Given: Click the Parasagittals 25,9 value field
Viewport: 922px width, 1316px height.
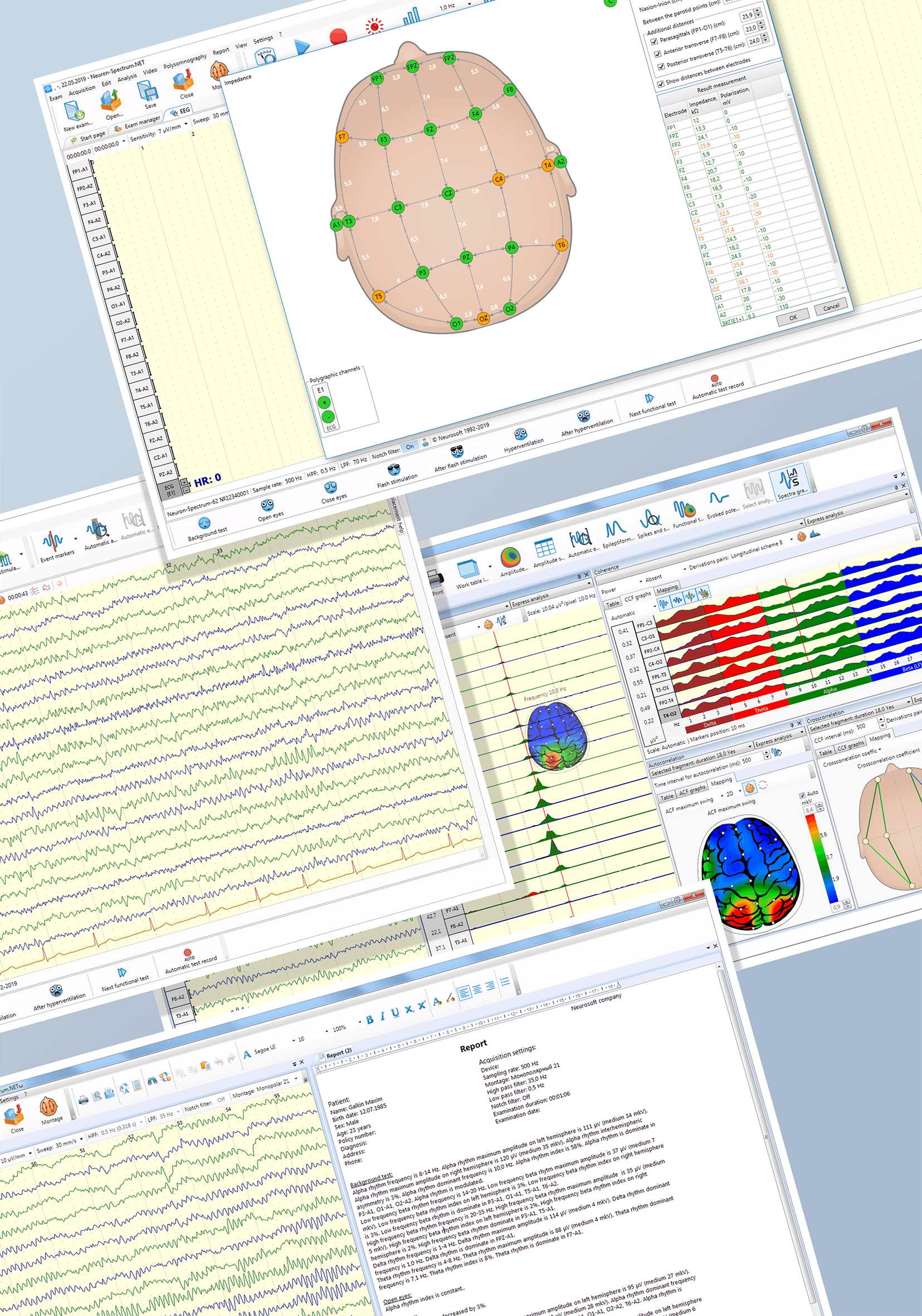Looking at the screenshot, I should pyautogui.click(x=746, y=17).
